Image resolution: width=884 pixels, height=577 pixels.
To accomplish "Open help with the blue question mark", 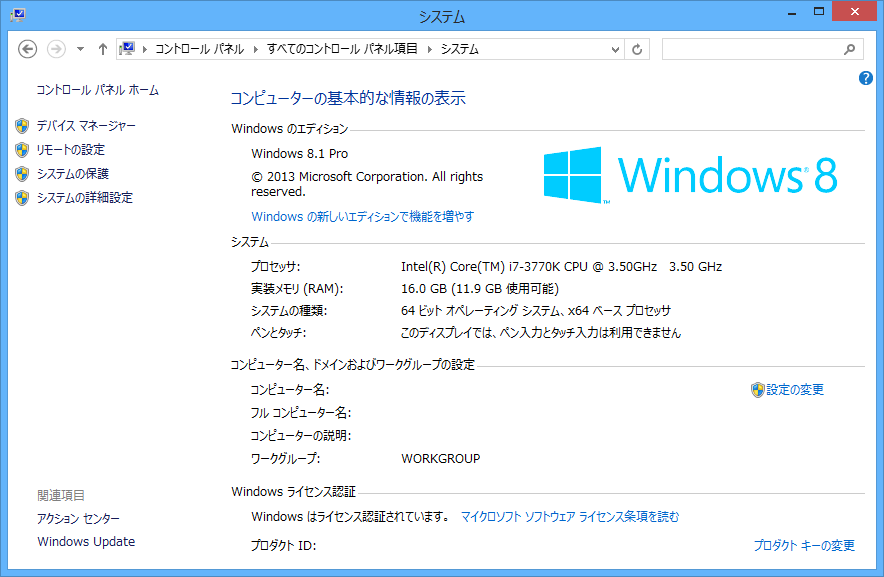I will pos(865,78).
